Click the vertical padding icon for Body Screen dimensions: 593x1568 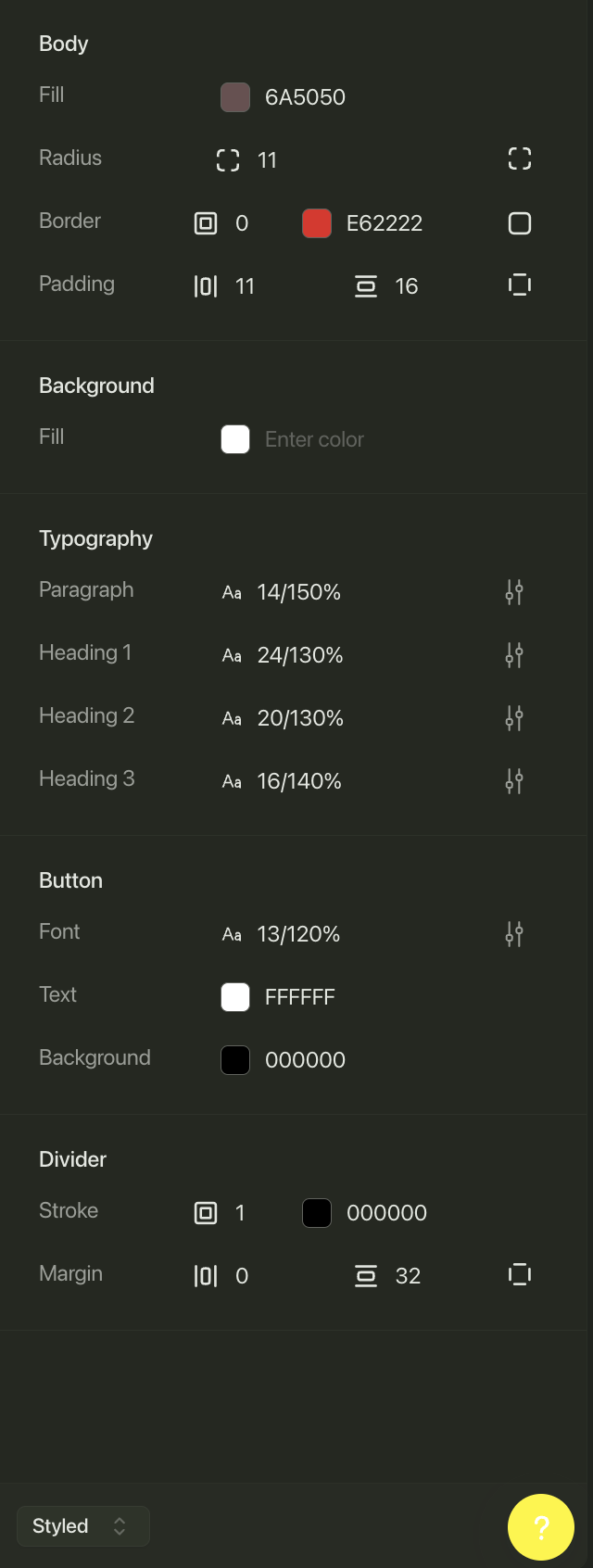(x=366, y=285)
